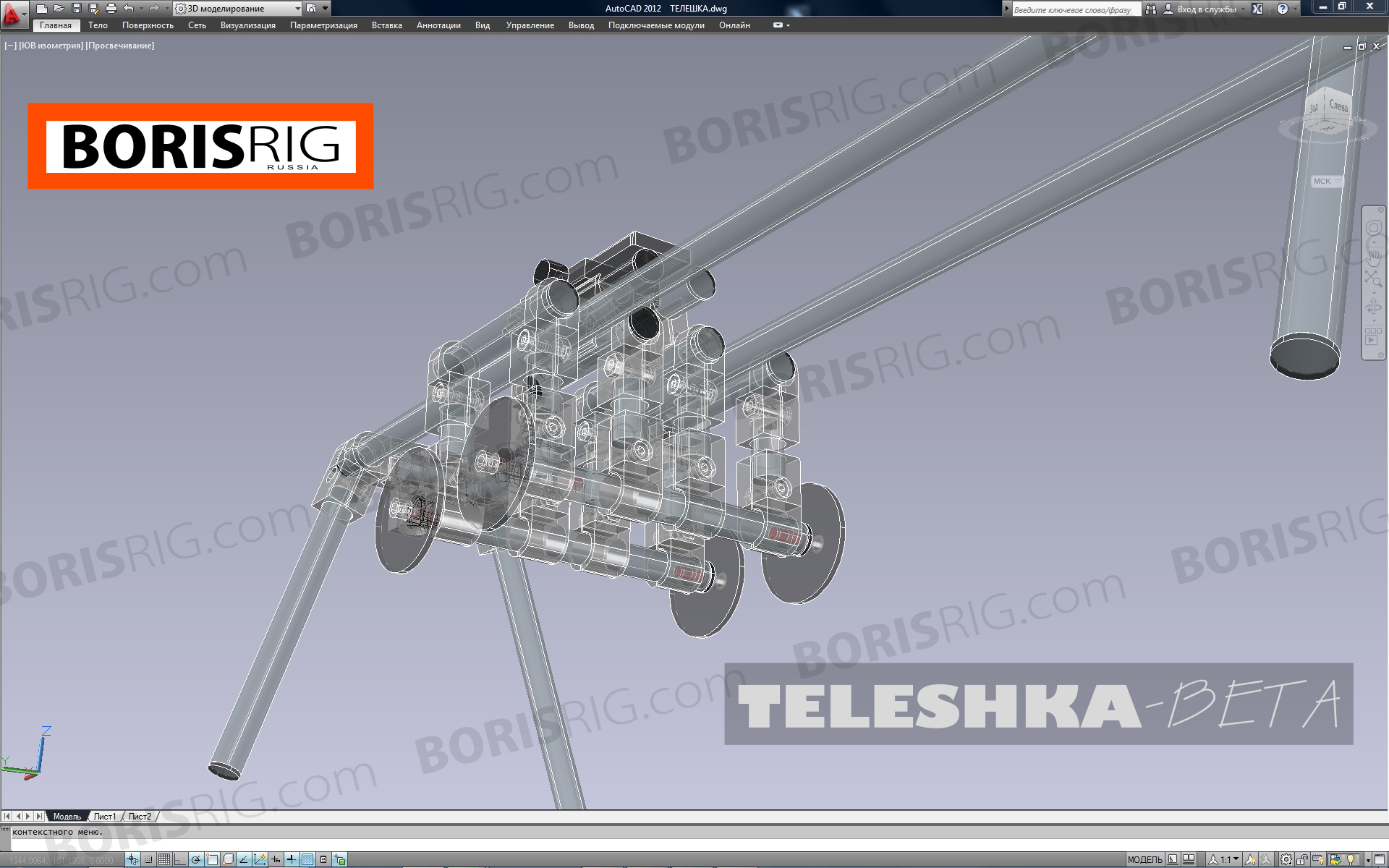Toggle Snap Mode in status bar

click(x=148, y=859)
